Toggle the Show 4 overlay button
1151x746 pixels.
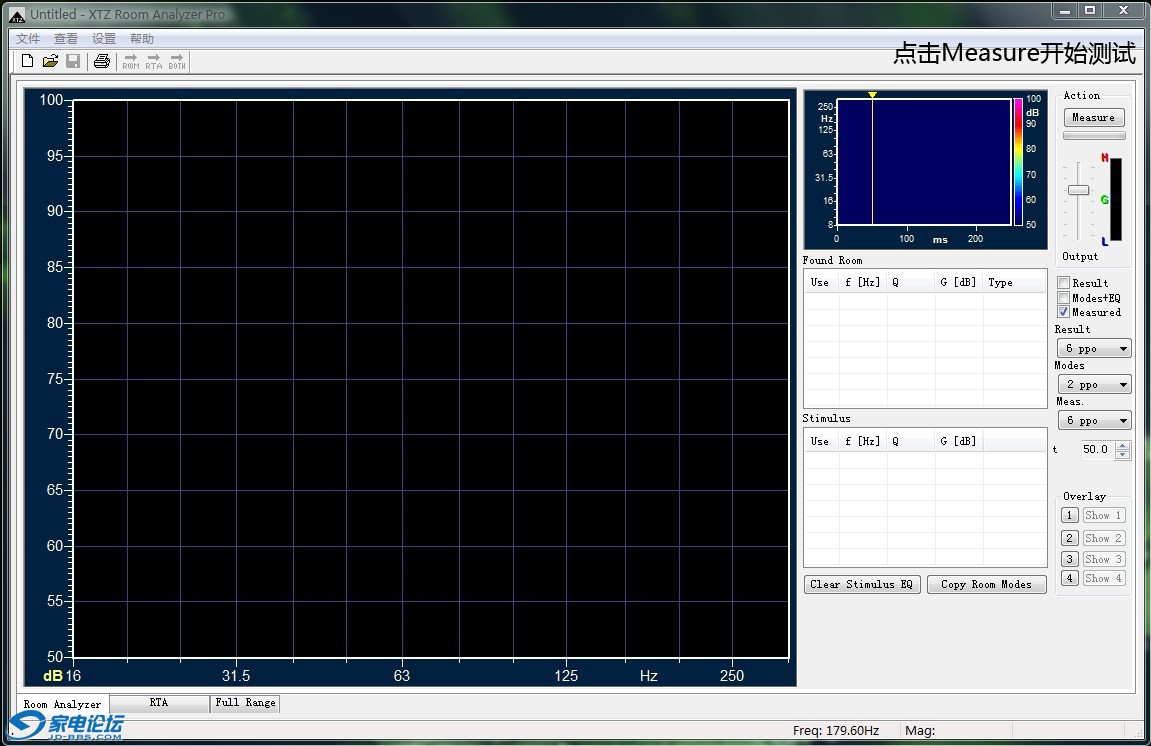1103,579
